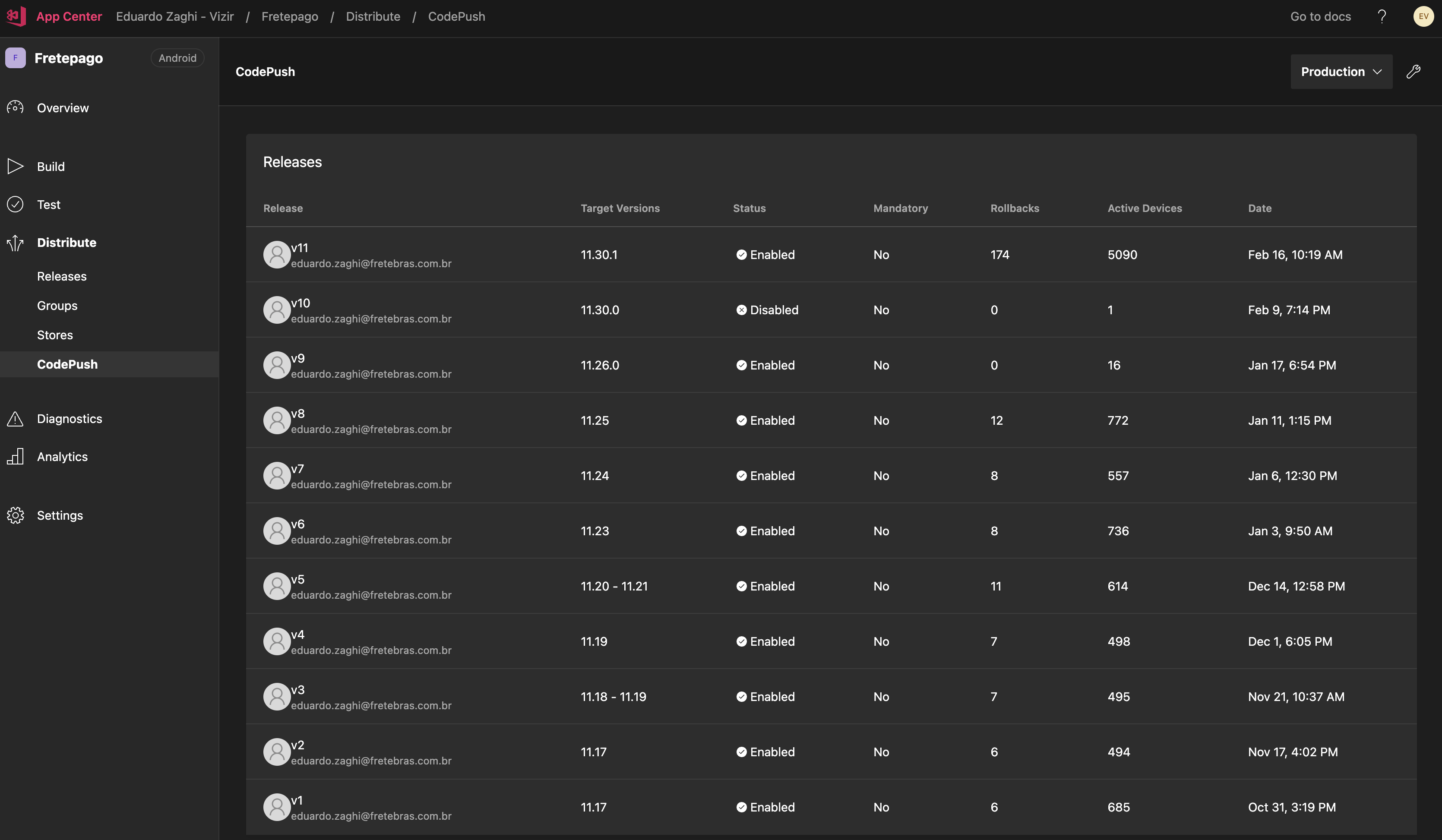Click target version 11.30.0
The width and height of the screenshot is (1442, 840).
[x=600, y=310]
